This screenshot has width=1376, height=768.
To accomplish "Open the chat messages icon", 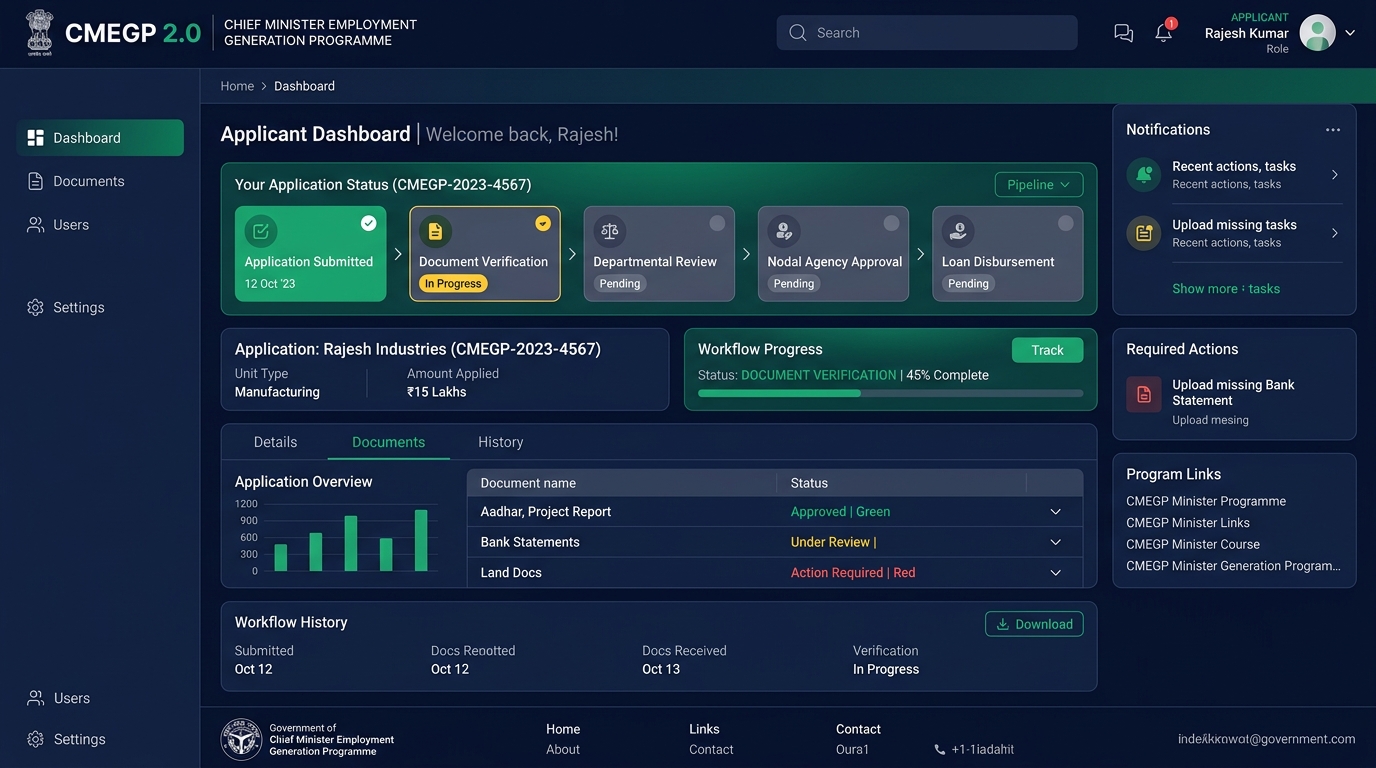I will 1123,33.
